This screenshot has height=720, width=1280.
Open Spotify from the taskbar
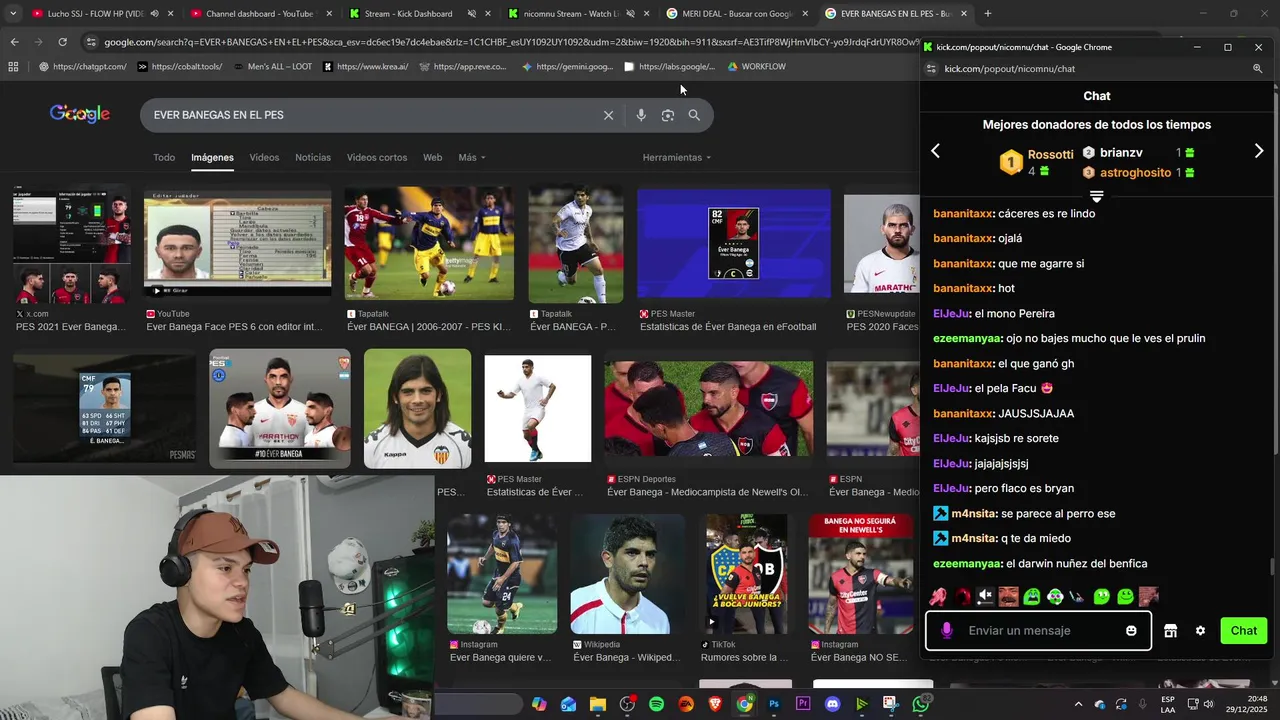(x=656, y=704)
